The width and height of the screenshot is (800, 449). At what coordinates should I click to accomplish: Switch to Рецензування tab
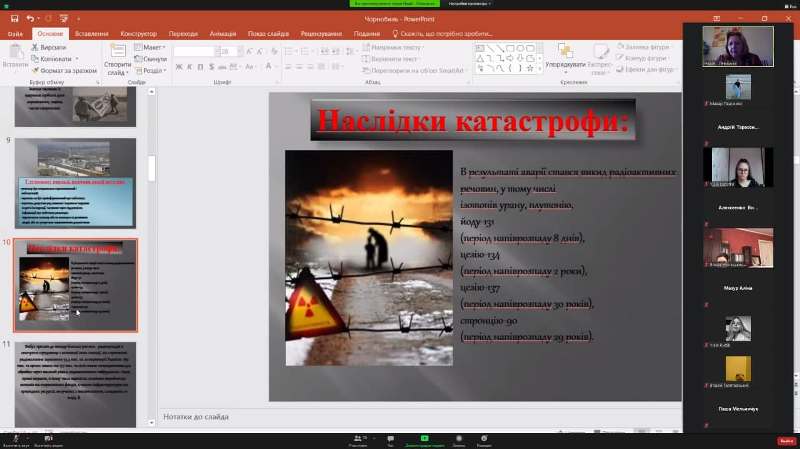point(321,34)
